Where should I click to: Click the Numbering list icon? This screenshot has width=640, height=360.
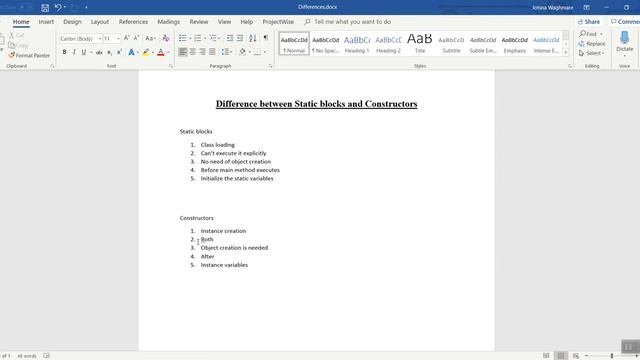(x=198, y=38)
